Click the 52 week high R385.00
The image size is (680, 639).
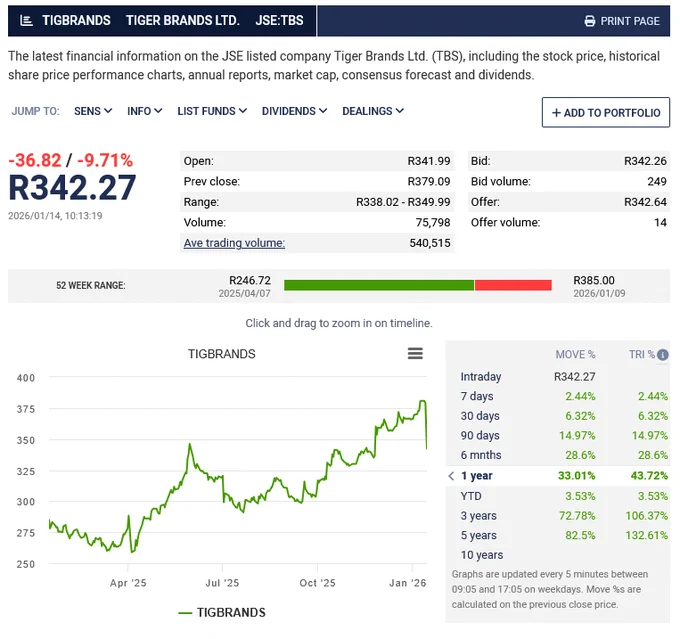[594, 280]
